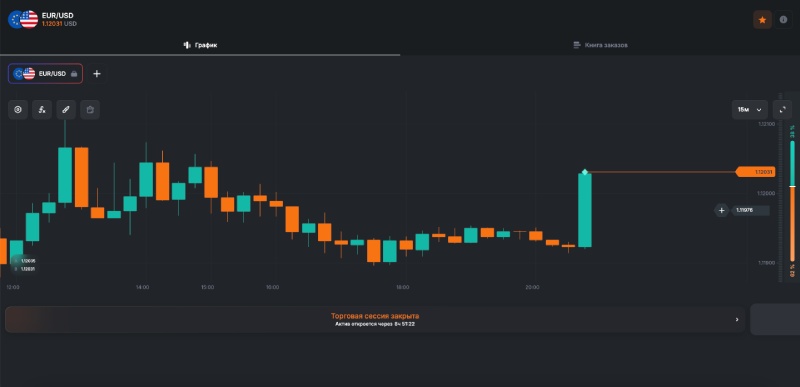Click the 1.12000 price axis label
Image resolution: width=800 pixels, height=387 pixels.
[766, 193]
